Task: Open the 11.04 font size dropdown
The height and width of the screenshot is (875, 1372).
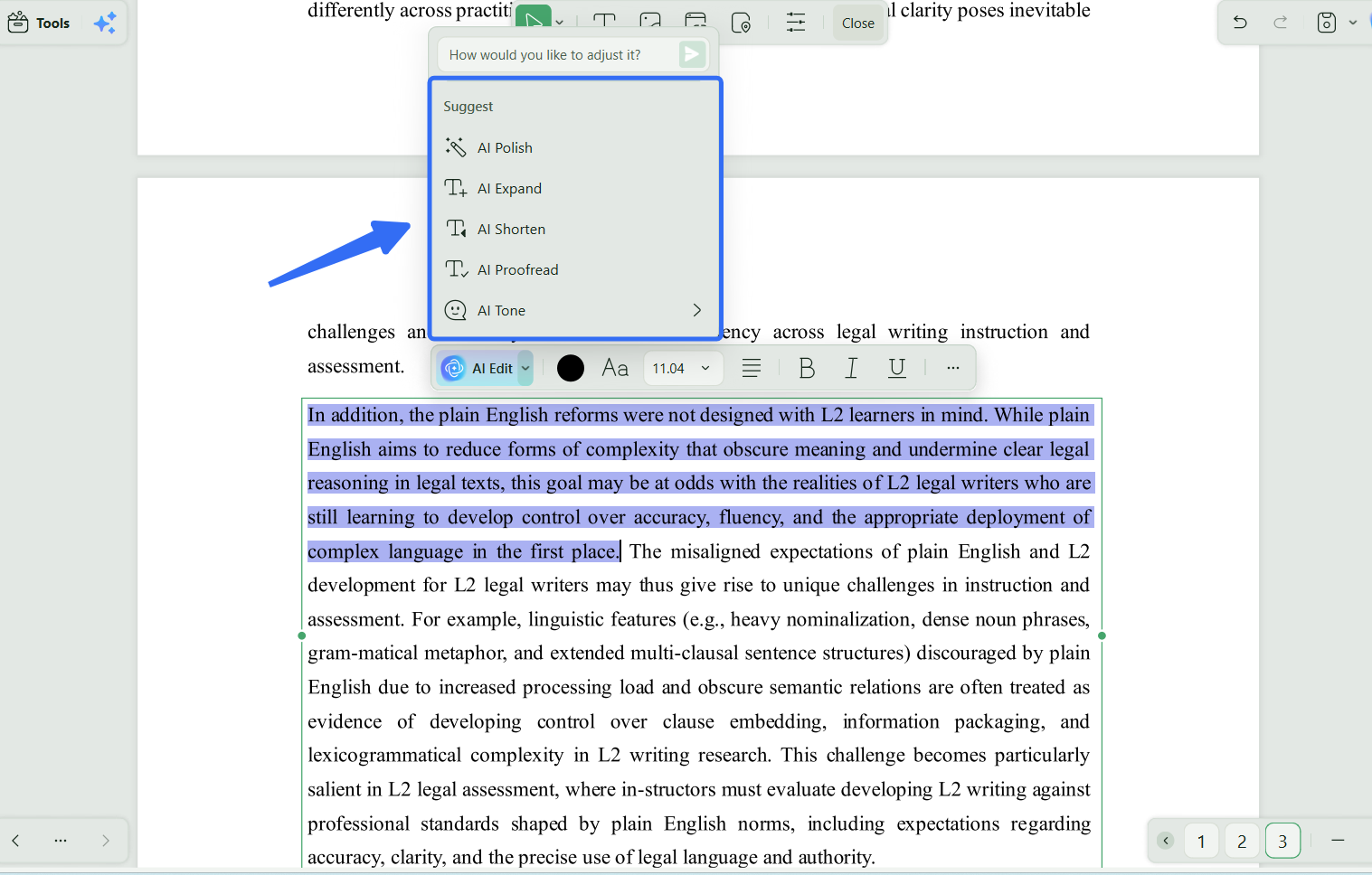Action: (x=683, y=368)
